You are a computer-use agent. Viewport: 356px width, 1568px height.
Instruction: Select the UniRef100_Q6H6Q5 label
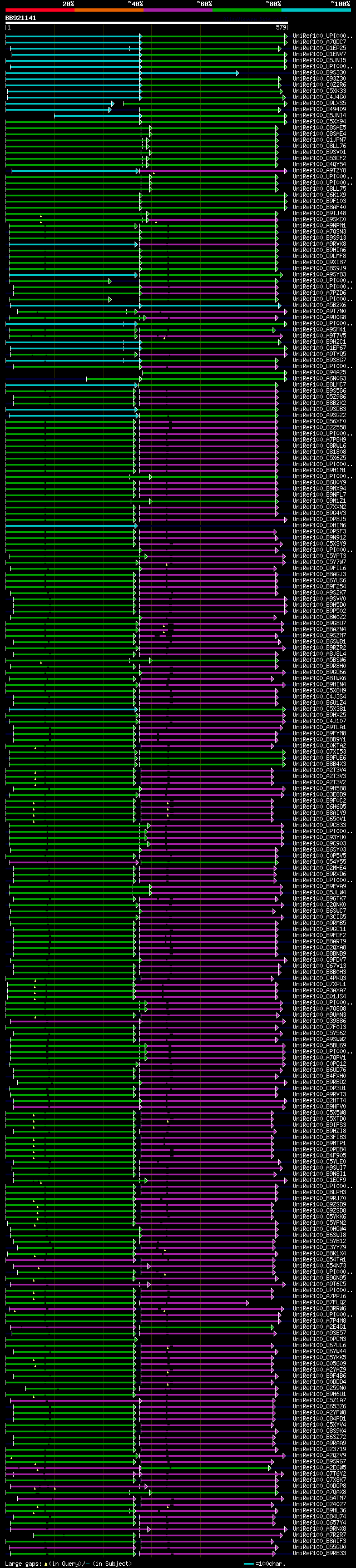319,807
